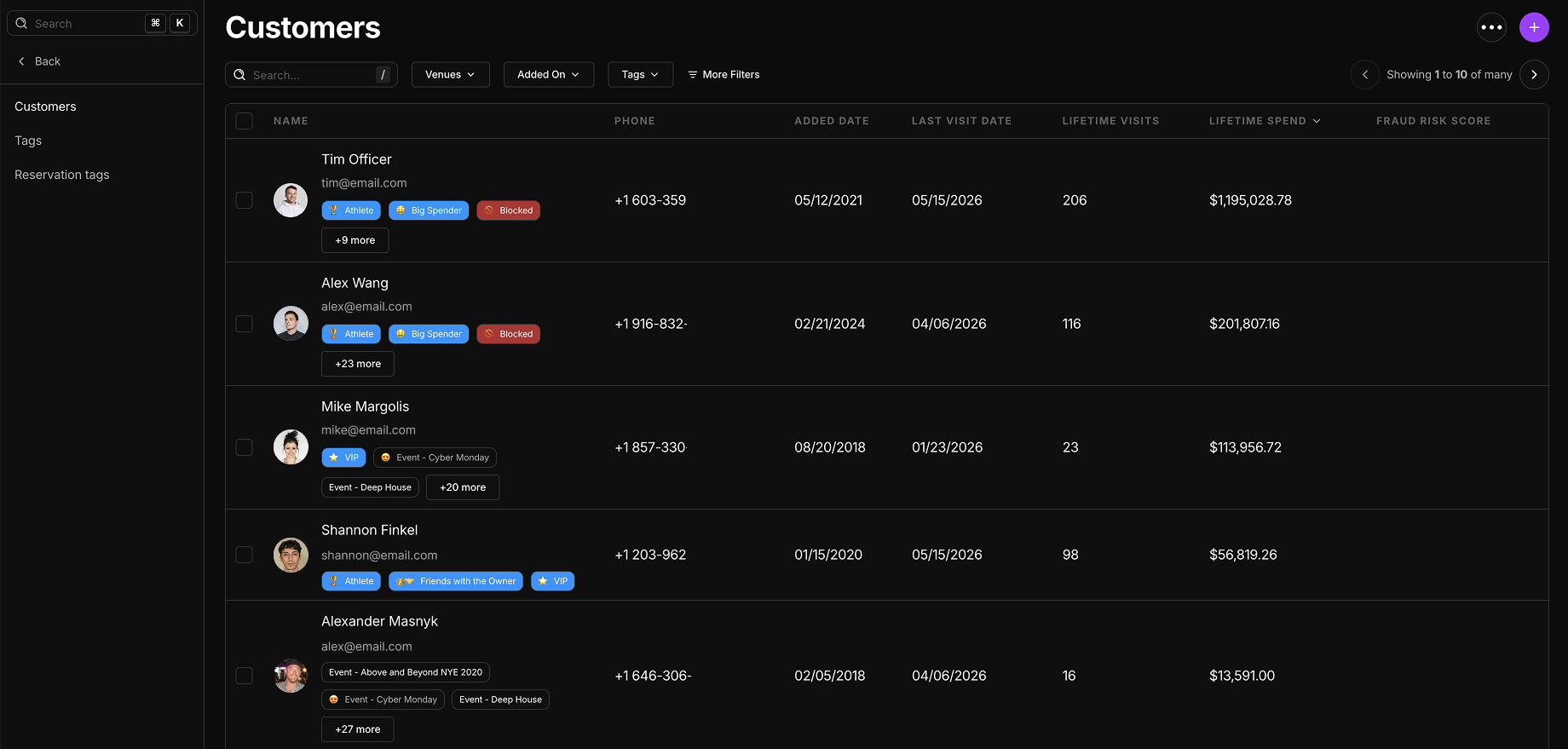Click Athlete tag on Tim Officer
Viewport: 1568px width, 749px height.
click(x=351, y=210)
